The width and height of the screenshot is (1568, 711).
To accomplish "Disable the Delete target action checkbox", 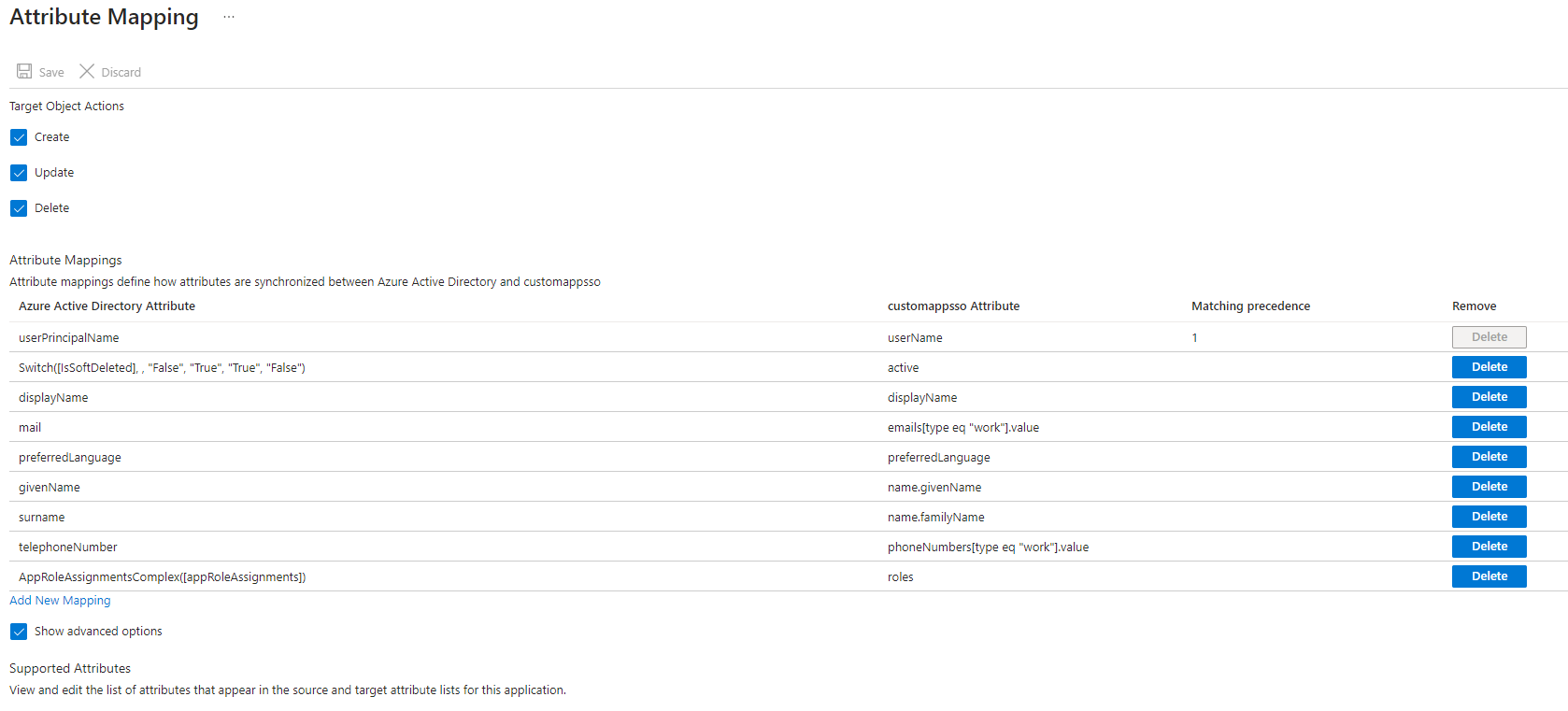I will (19, 208).
